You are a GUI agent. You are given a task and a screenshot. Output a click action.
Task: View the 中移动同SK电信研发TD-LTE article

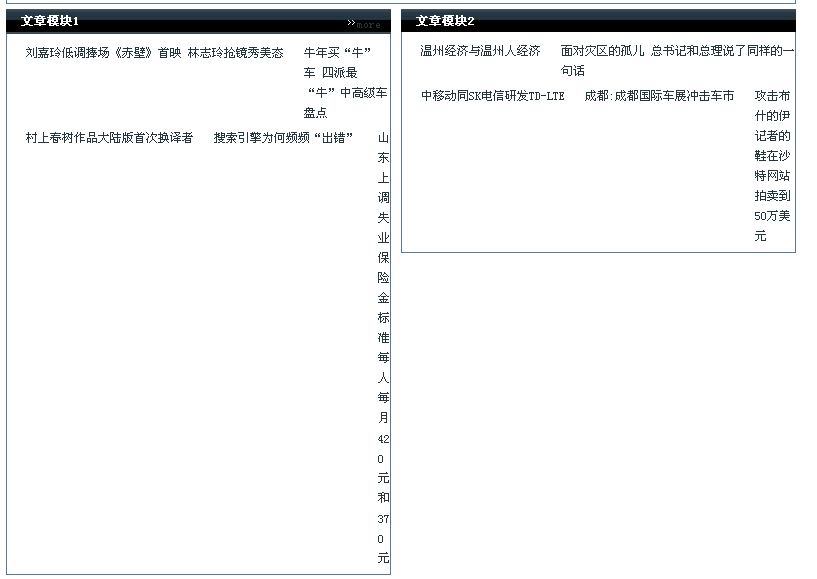(492, 96)
